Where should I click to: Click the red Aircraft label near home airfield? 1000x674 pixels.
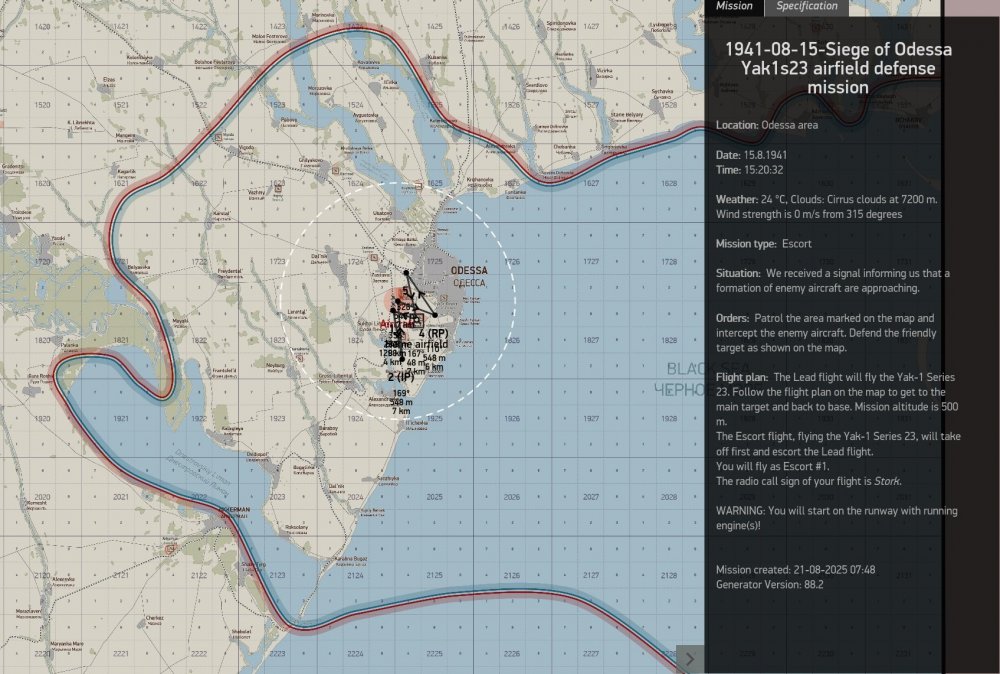397,325
